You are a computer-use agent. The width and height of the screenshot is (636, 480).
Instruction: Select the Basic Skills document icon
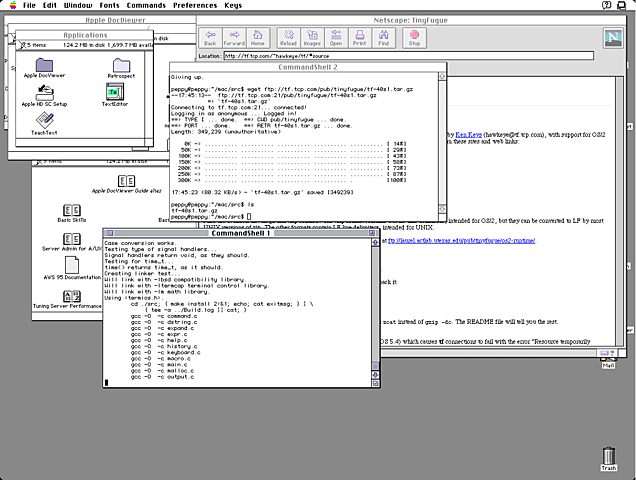tap(72, 210)
